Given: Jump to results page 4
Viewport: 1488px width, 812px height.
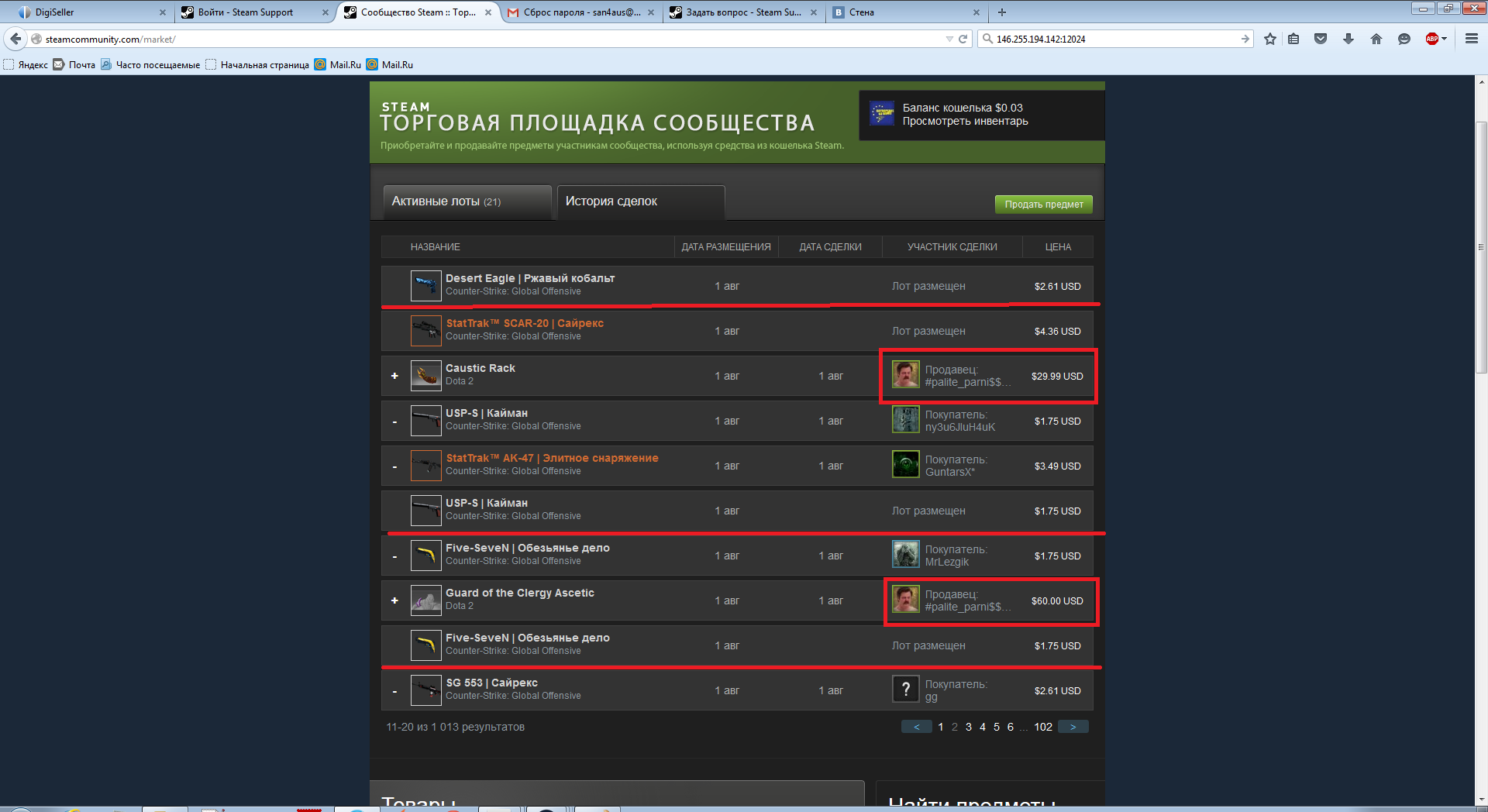Looking at the screenshot, I should (x=983, y=727).
